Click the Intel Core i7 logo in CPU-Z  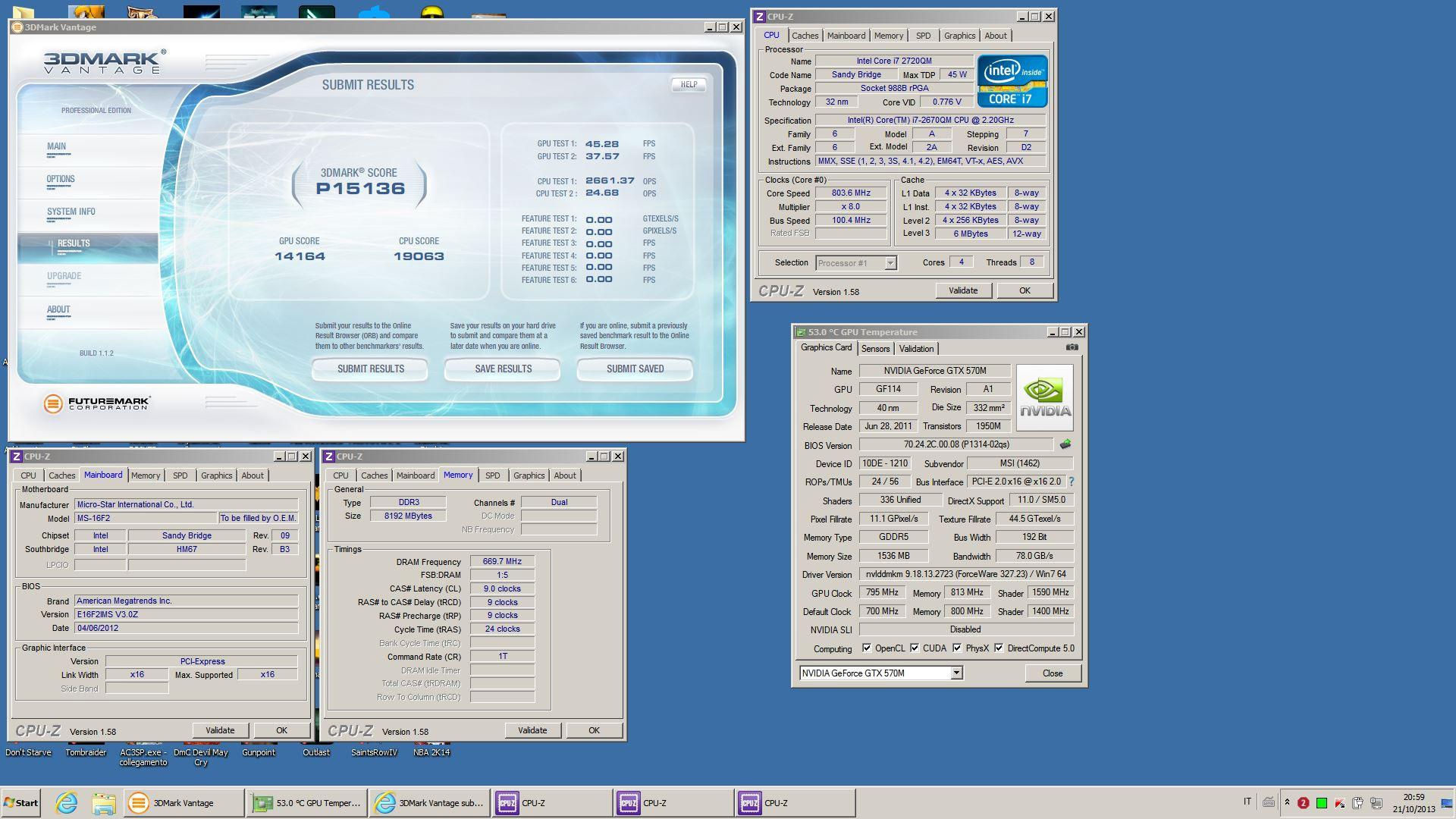pyautogui.click(x=1012, y=80)
